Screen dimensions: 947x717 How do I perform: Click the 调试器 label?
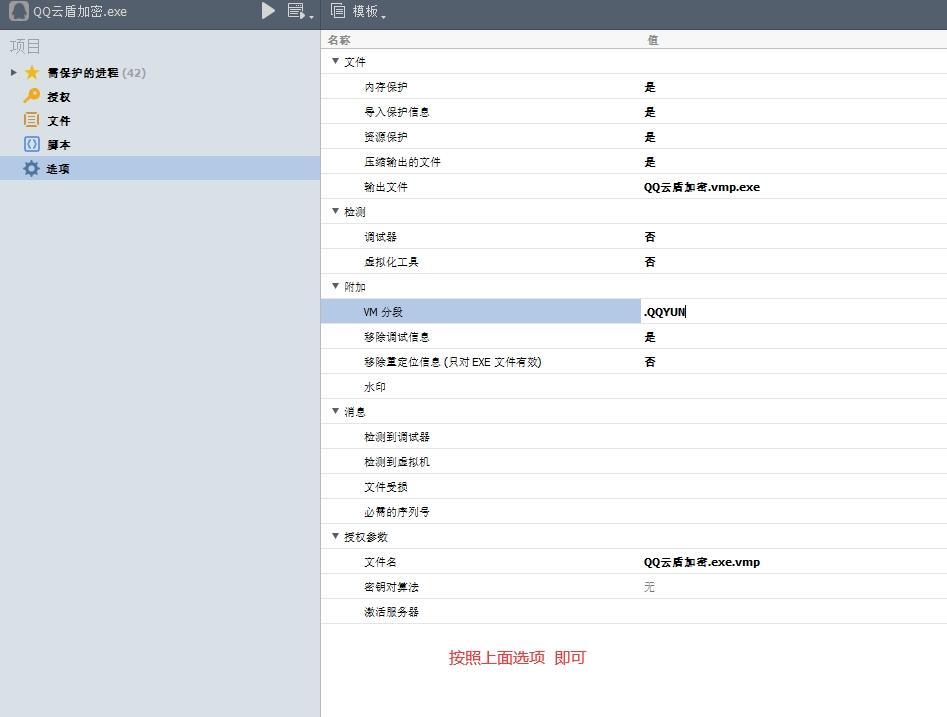380,237
